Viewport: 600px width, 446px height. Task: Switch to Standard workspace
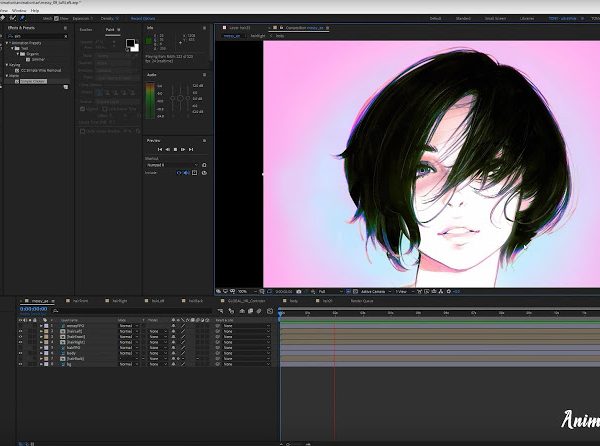click(463, 18)
